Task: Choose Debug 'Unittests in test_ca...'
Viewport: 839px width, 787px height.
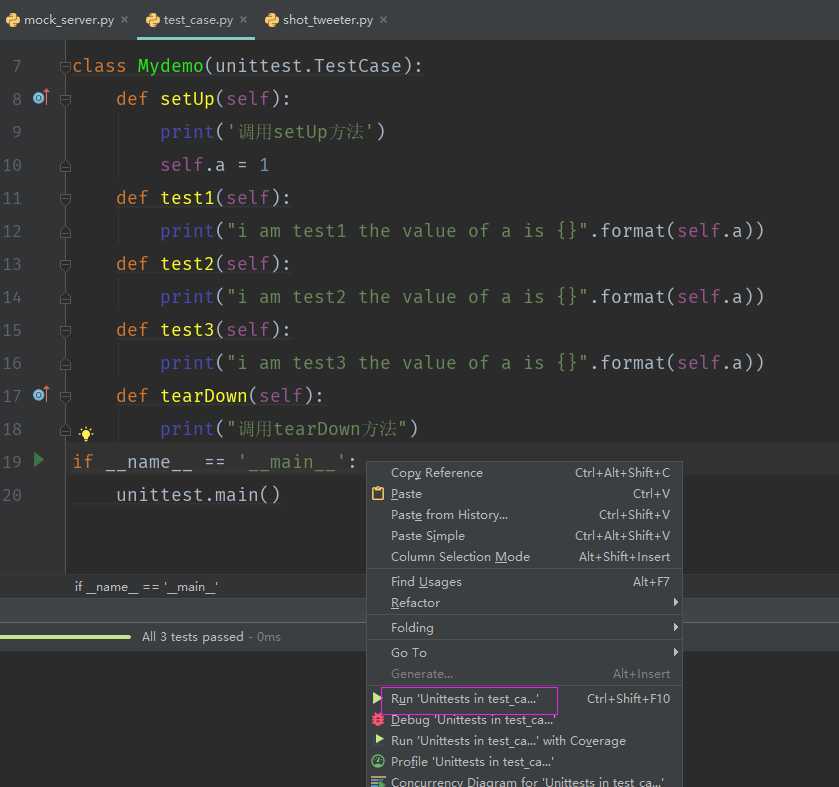Action: [524, 720]
